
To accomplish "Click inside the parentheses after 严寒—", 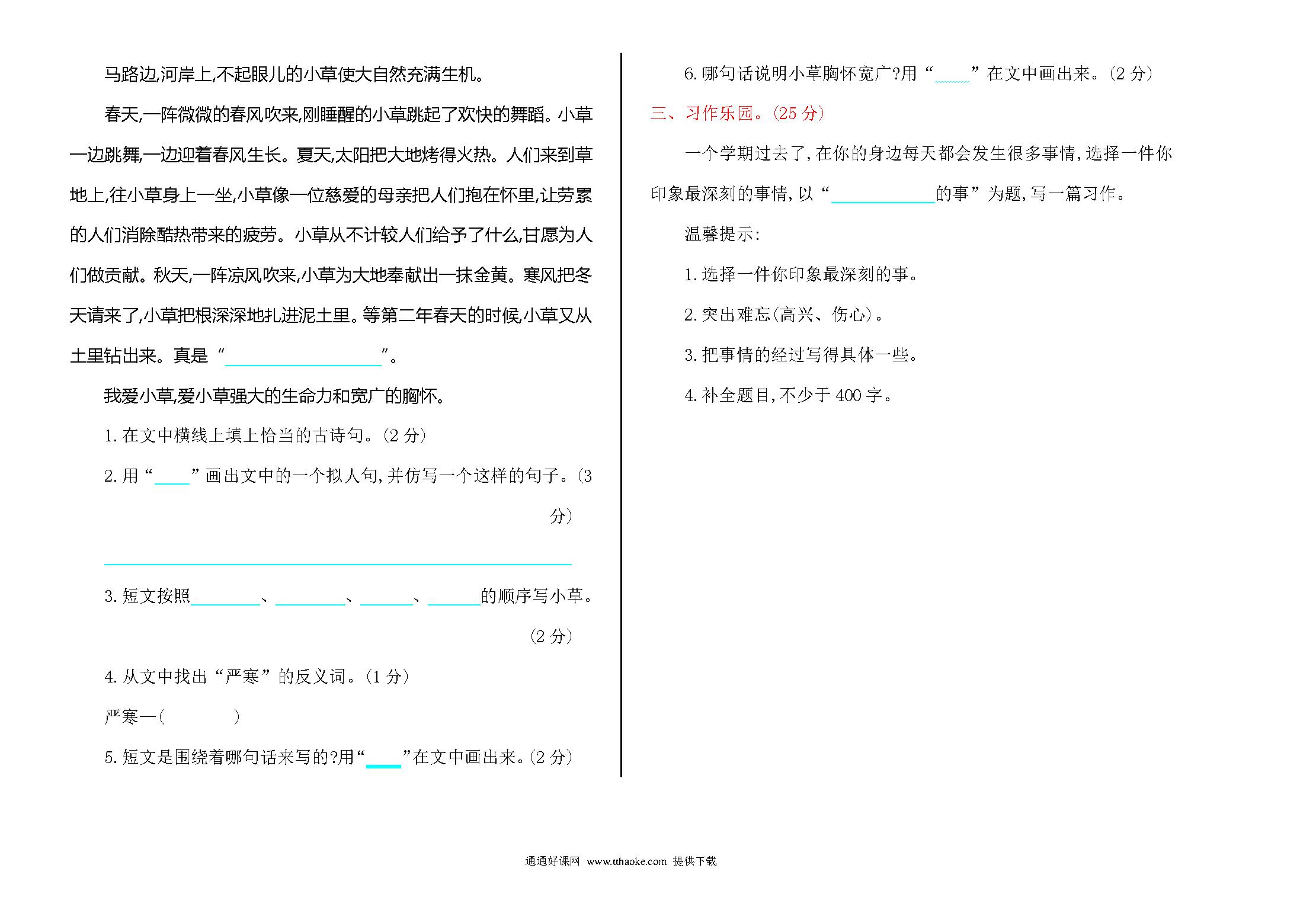I will (x=200, y=717).
